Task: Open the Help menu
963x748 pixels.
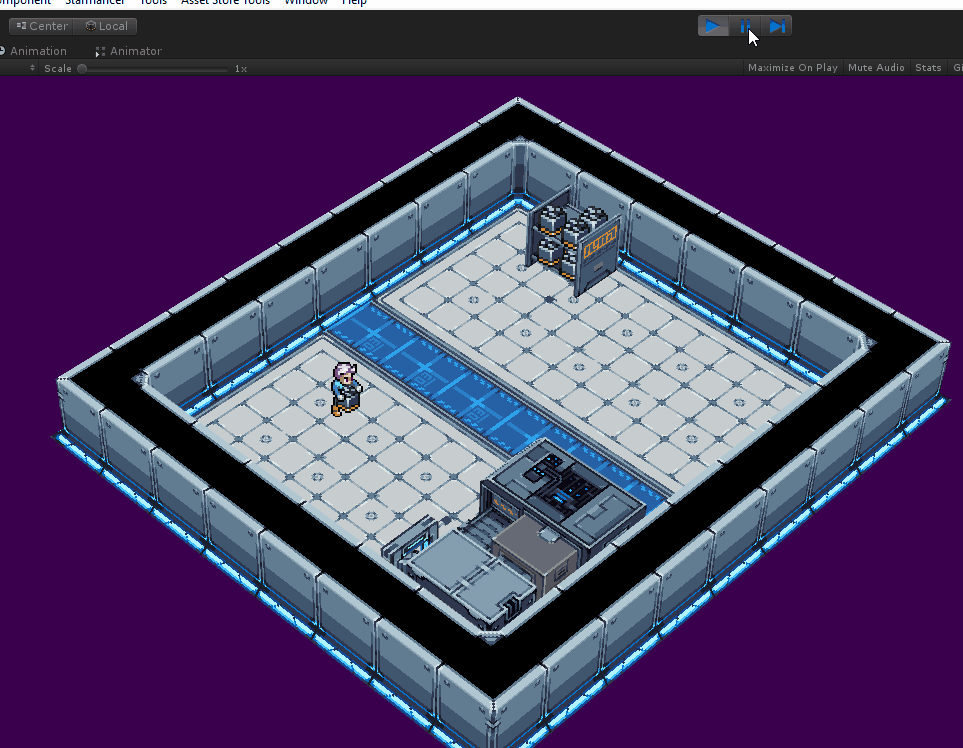Action: (x=354, y=2)
